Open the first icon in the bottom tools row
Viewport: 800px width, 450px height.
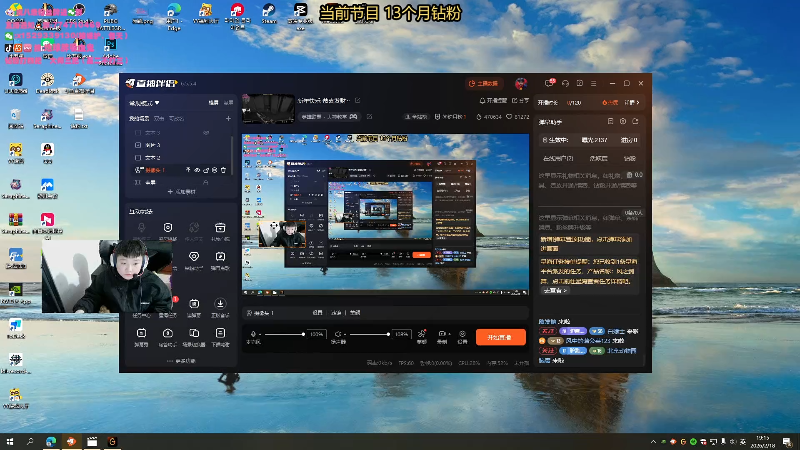pyautogui.click(x=141, y=333)
